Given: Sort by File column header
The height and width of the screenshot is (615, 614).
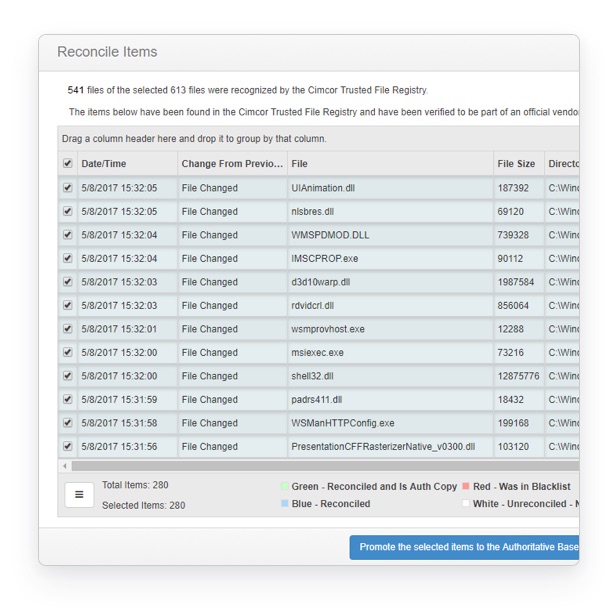Looking at the screenshot, I should 390,164.
